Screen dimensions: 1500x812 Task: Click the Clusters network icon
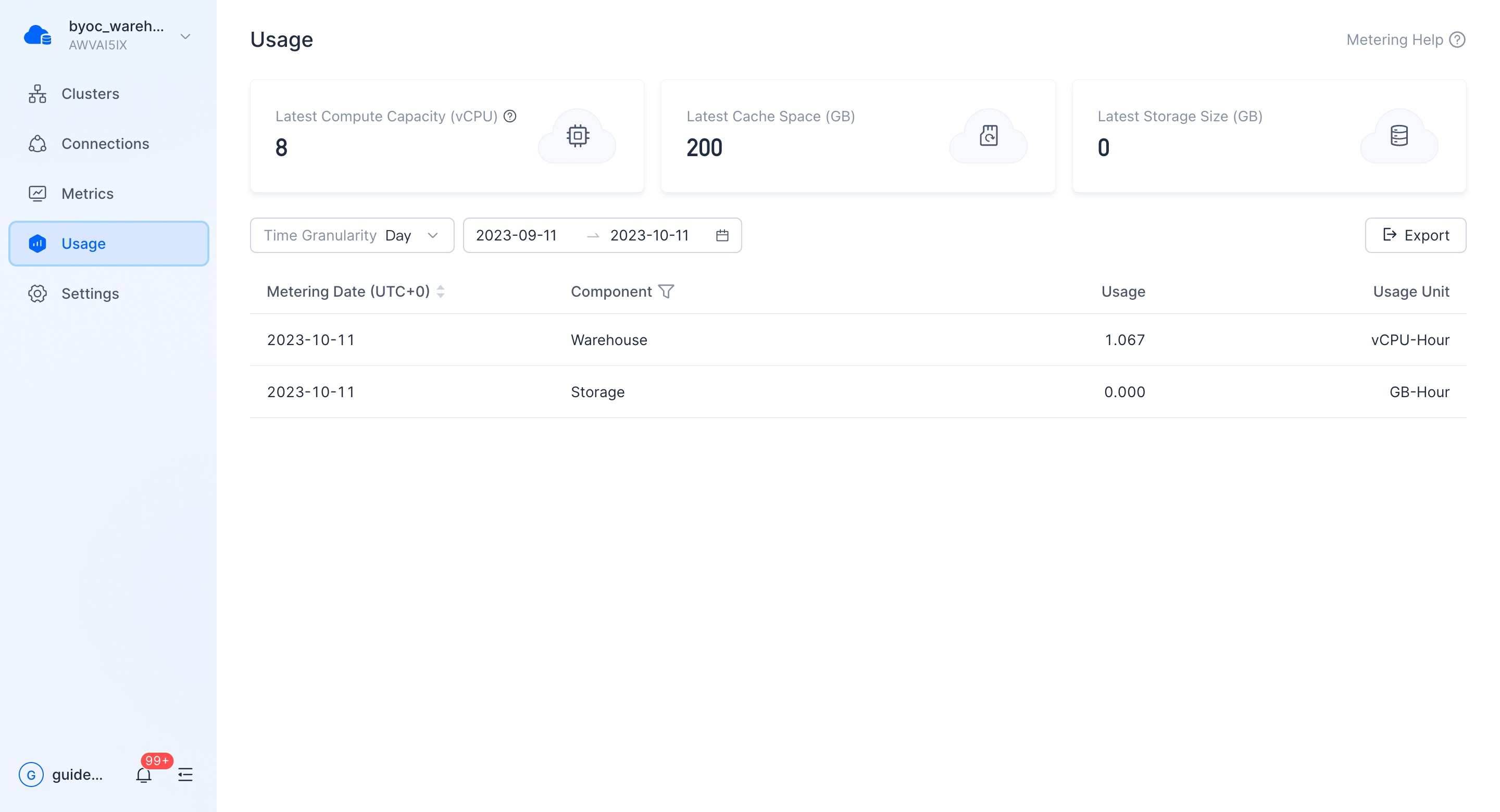[x=37, y=94]
